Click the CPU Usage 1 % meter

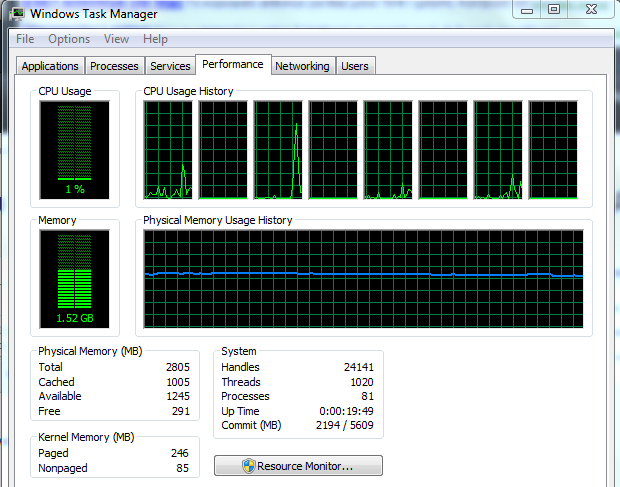(74, 150)
